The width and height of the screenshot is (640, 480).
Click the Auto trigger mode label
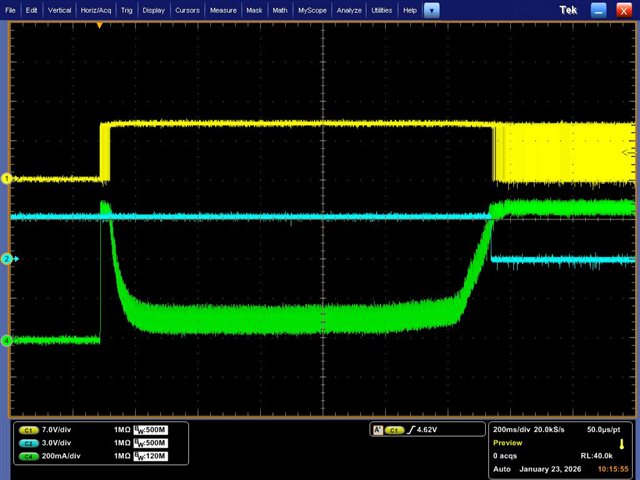pos(502,469)
